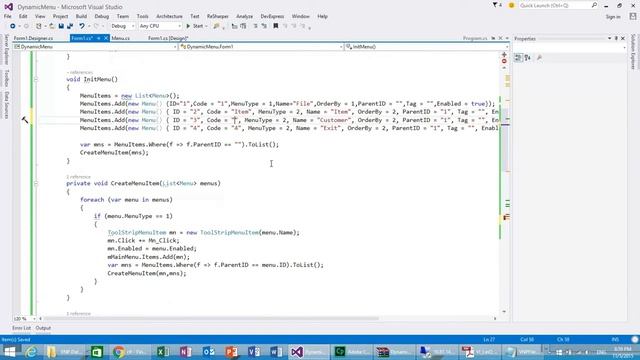This screenshot has width=640, height=360.
Task: Close the Form1.cs tab
Action: (x=106, y=38)
